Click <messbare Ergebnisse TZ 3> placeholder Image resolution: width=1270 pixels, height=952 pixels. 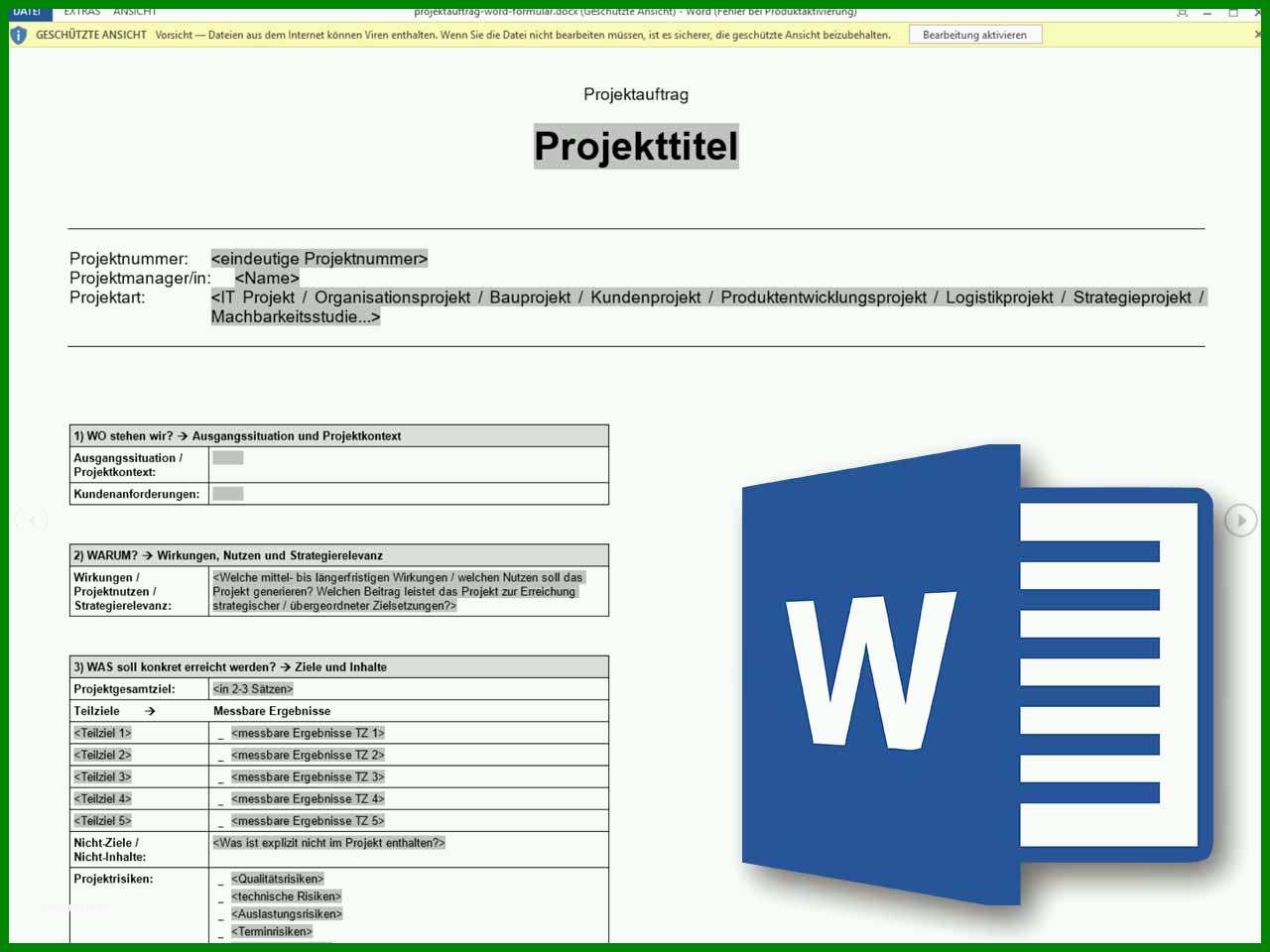pyautogui.click(x=308, y=776)
